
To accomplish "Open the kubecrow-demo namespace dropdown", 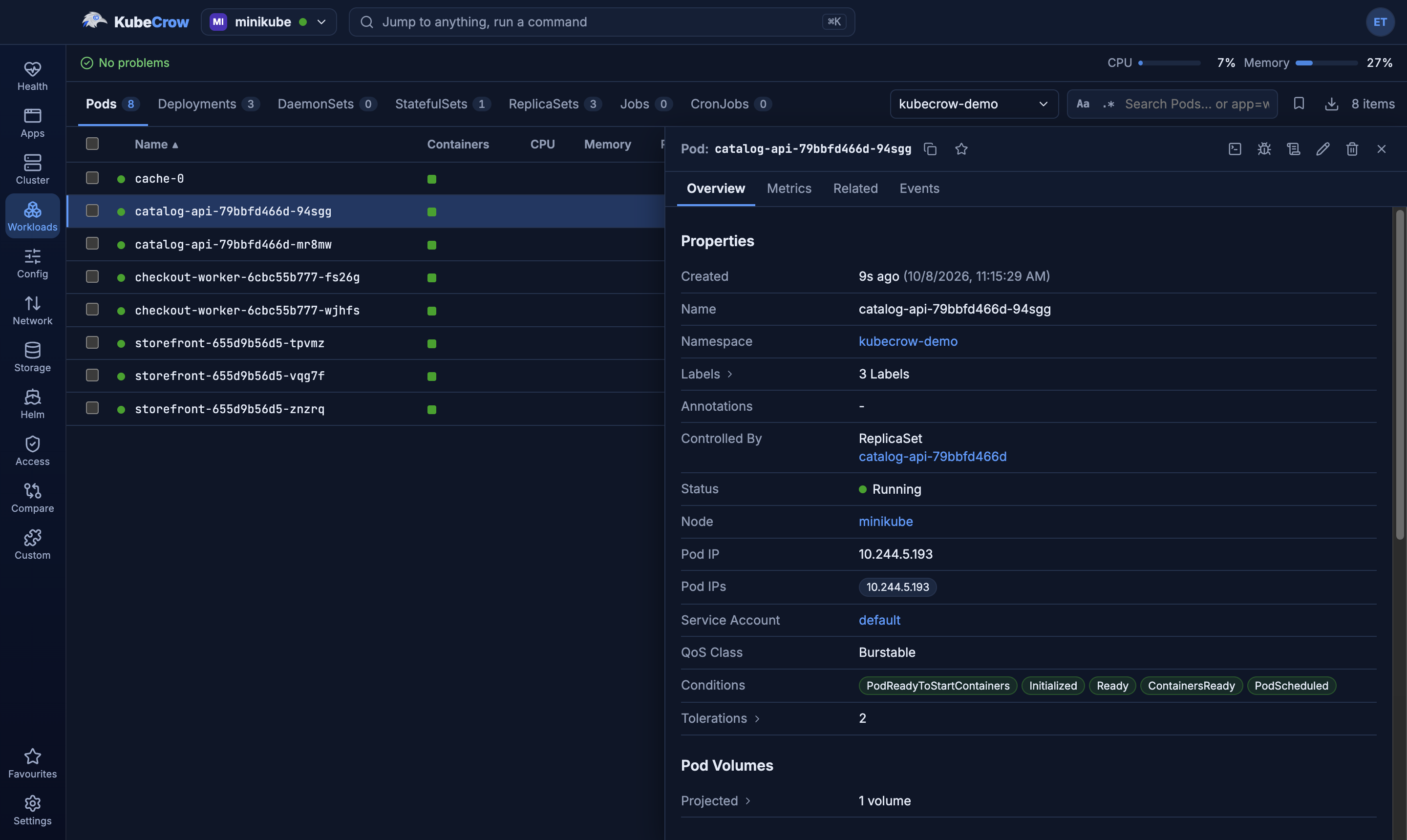I will (x=974, y=104).
